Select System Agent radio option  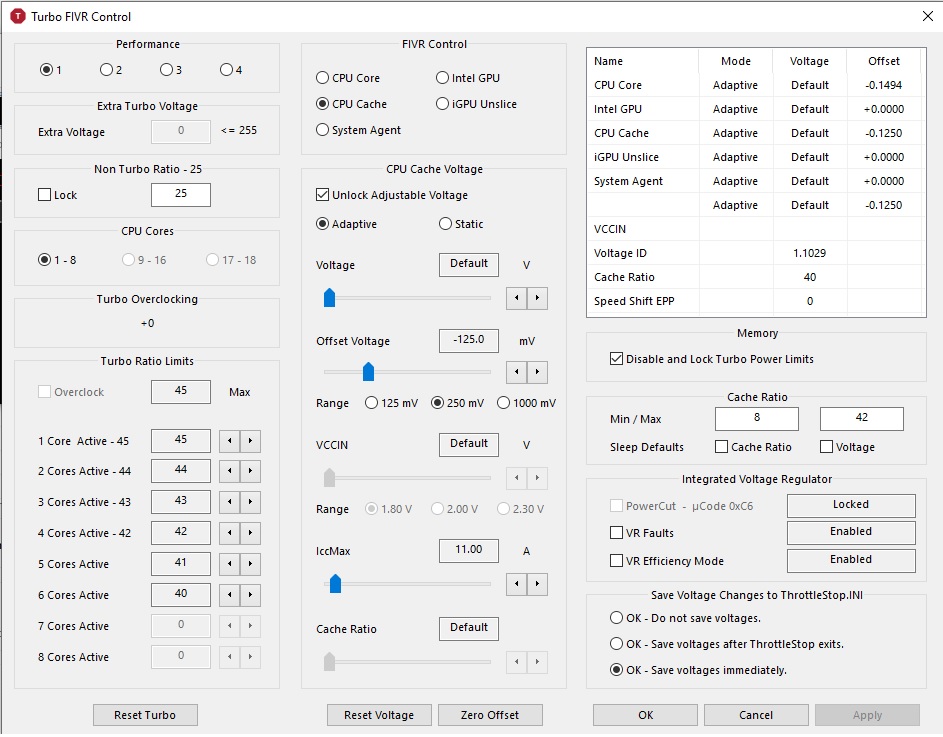point(359,130)
